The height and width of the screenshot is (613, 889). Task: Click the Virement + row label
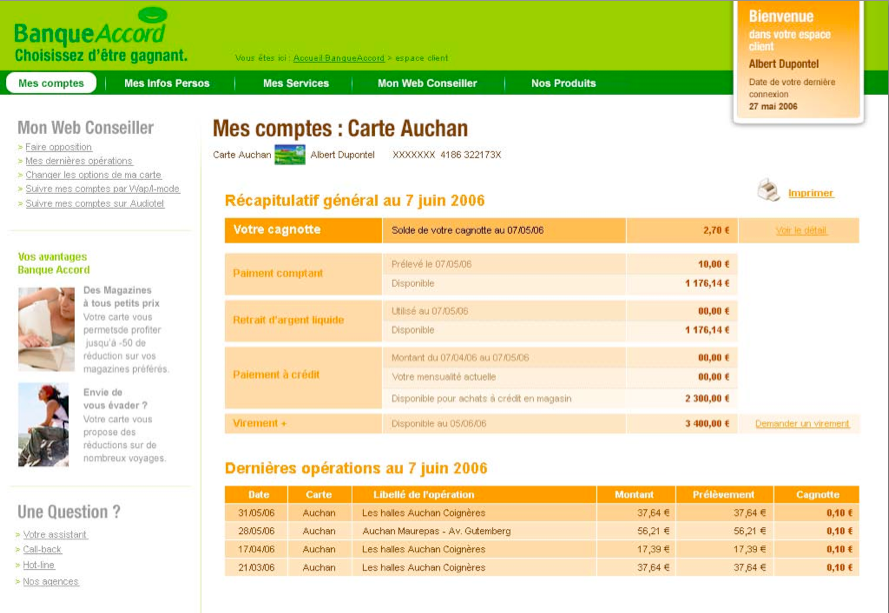click(x=260, y=423)
